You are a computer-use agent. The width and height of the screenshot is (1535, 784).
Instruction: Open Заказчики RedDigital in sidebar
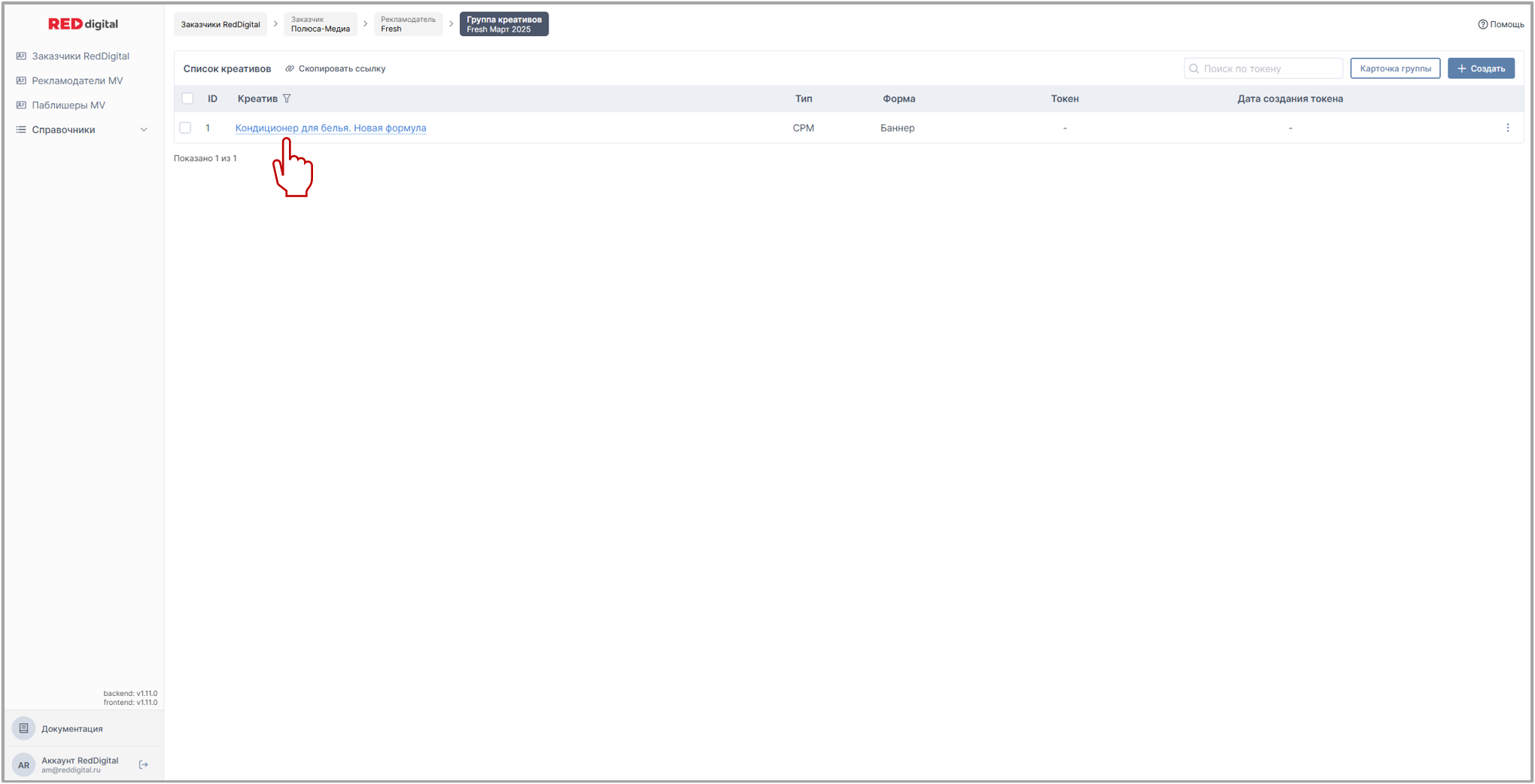(x=80, y=56)
